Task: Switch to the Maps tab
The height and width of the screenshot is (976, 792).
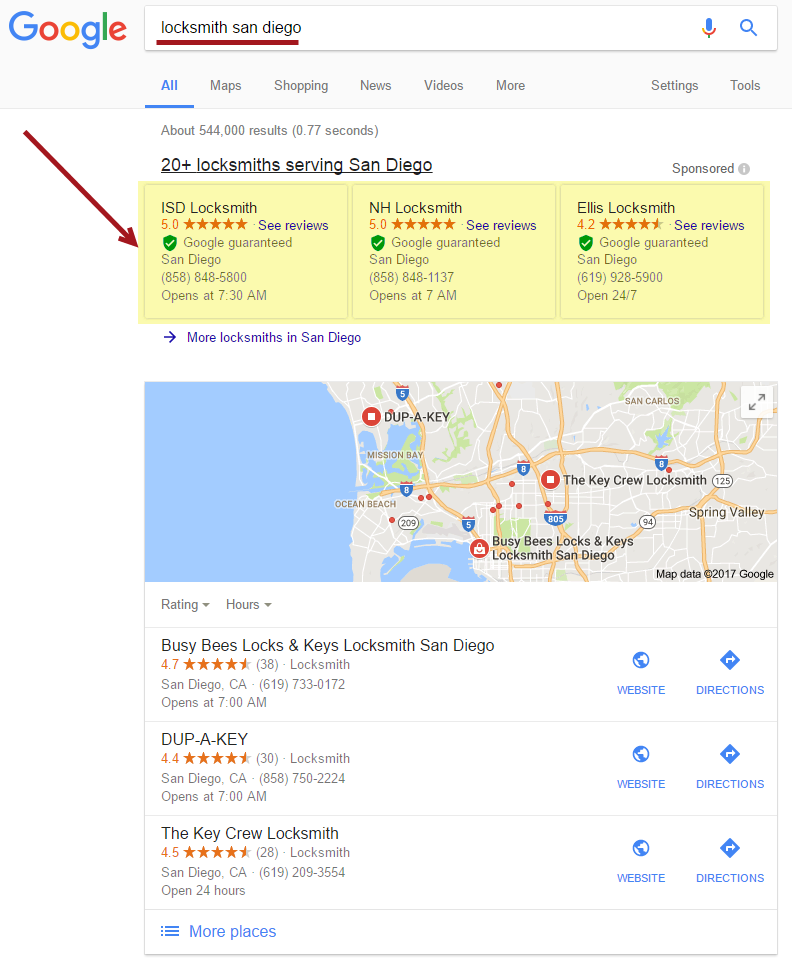Action: tap(225, 86)
